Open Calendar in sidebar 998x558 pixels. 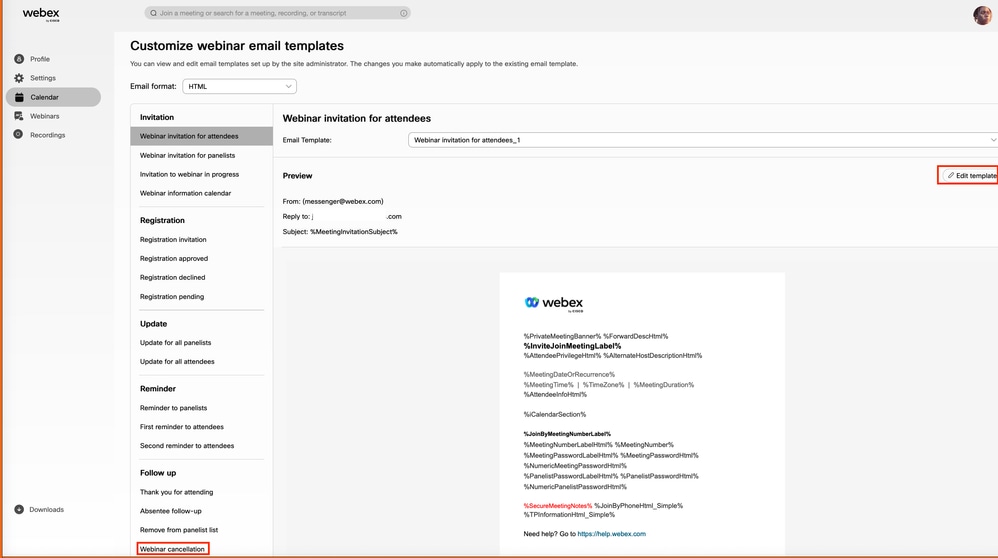(53, 97)
